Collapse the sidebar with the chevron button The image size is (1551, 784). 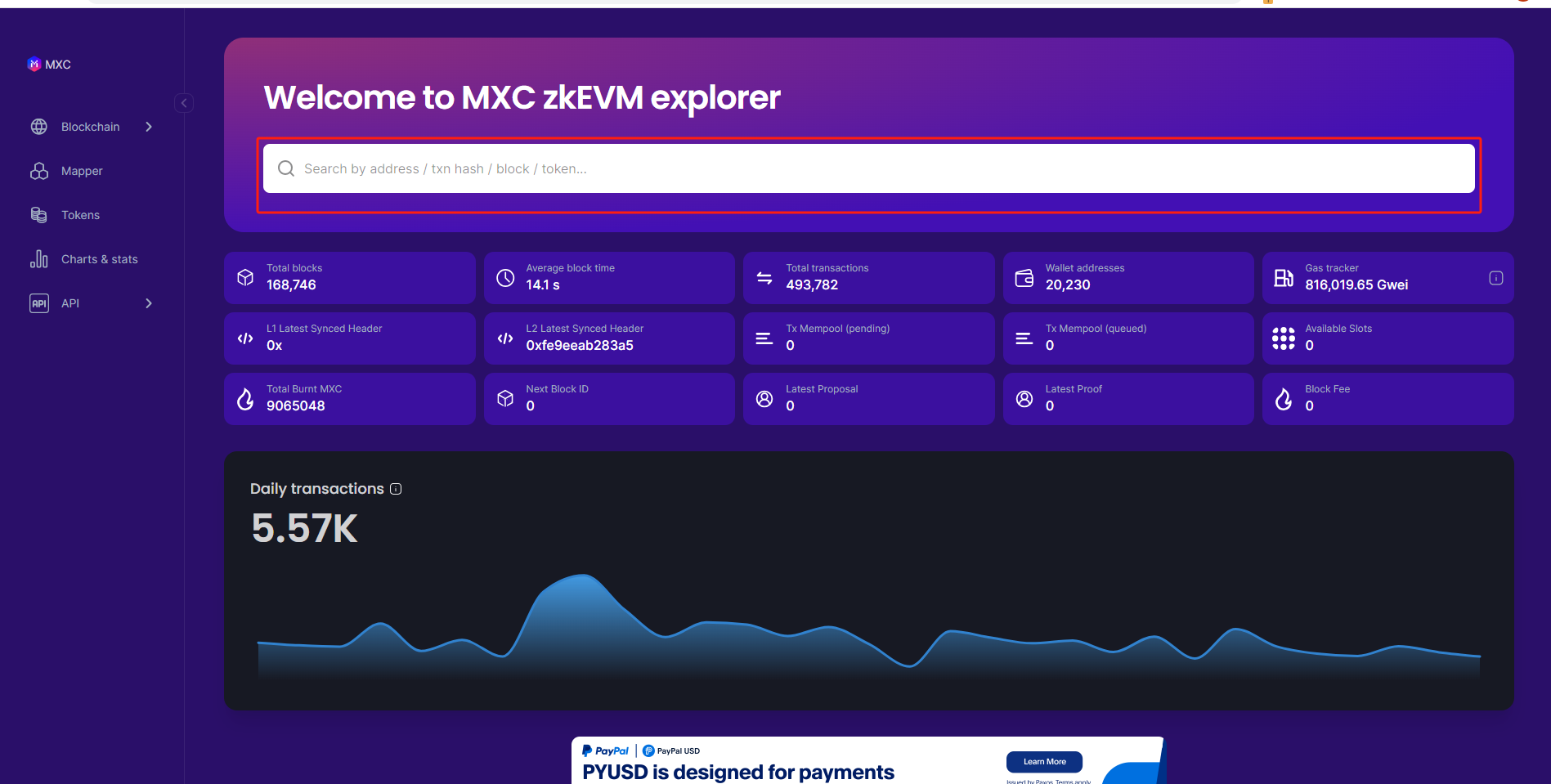point(184,103)
